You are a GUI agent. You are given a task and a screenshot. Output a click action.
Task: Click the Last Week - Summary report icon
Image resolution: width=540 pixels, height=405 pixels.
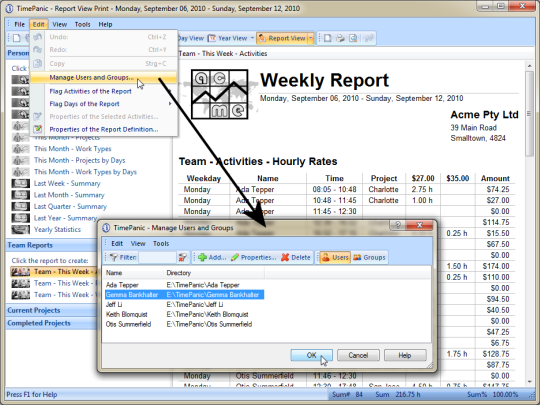(x=21, y=183)
